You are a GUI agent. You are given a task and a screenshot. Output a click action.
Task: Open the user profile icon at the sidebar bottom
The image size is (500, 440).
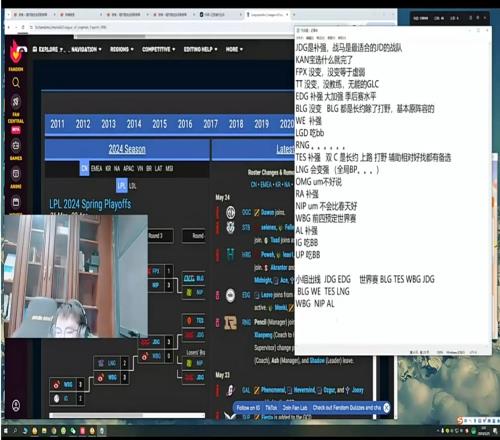click(16, 405)
